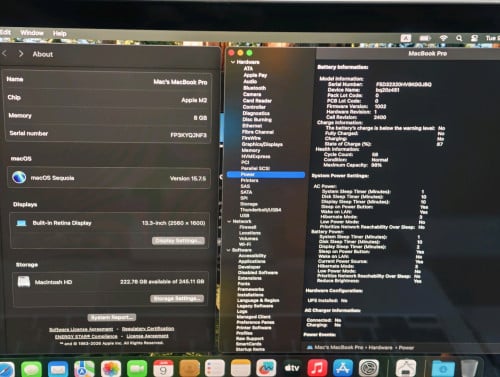Select Printers in Hardware list
This screenshot has height=377, width=500.
coord(249,180)
